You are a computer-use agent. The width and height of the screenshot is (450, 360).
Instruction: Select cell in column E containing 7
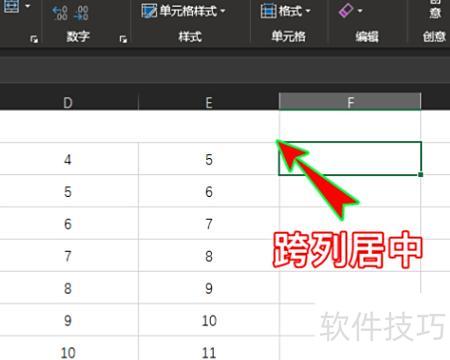209,223
